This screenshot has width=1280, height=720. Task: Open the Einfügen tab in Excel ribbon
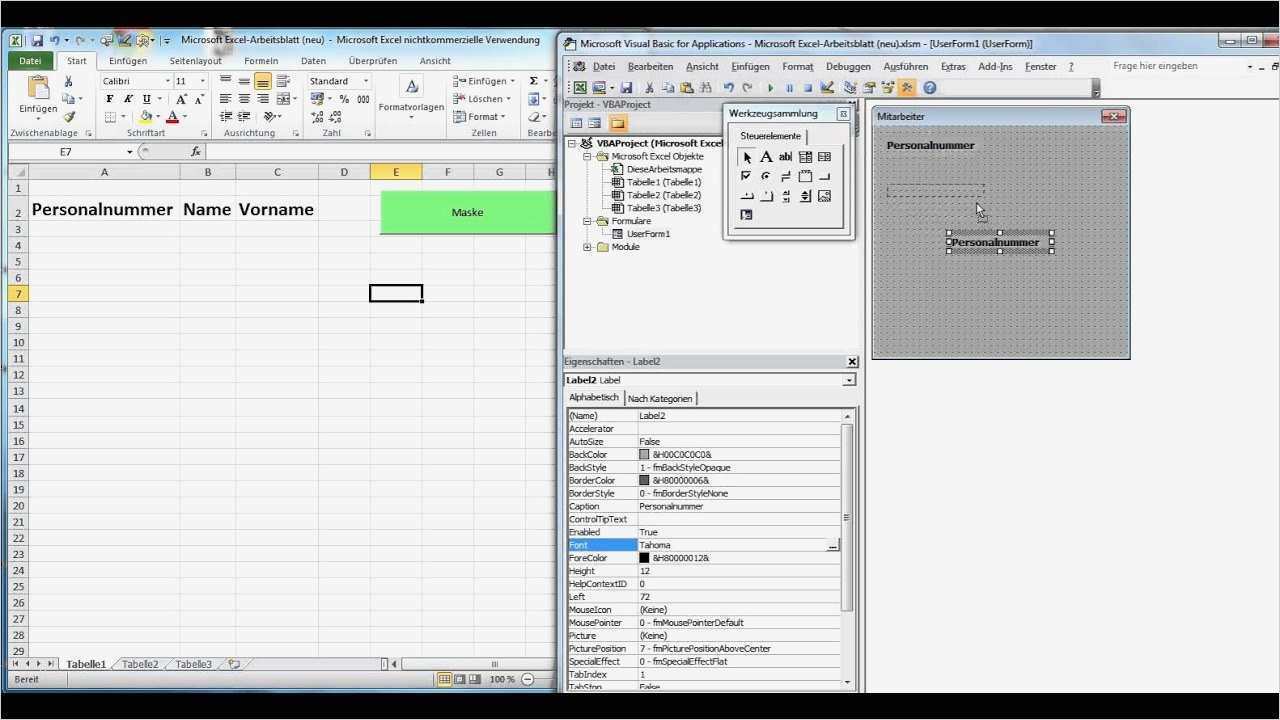tap(128, 61)
